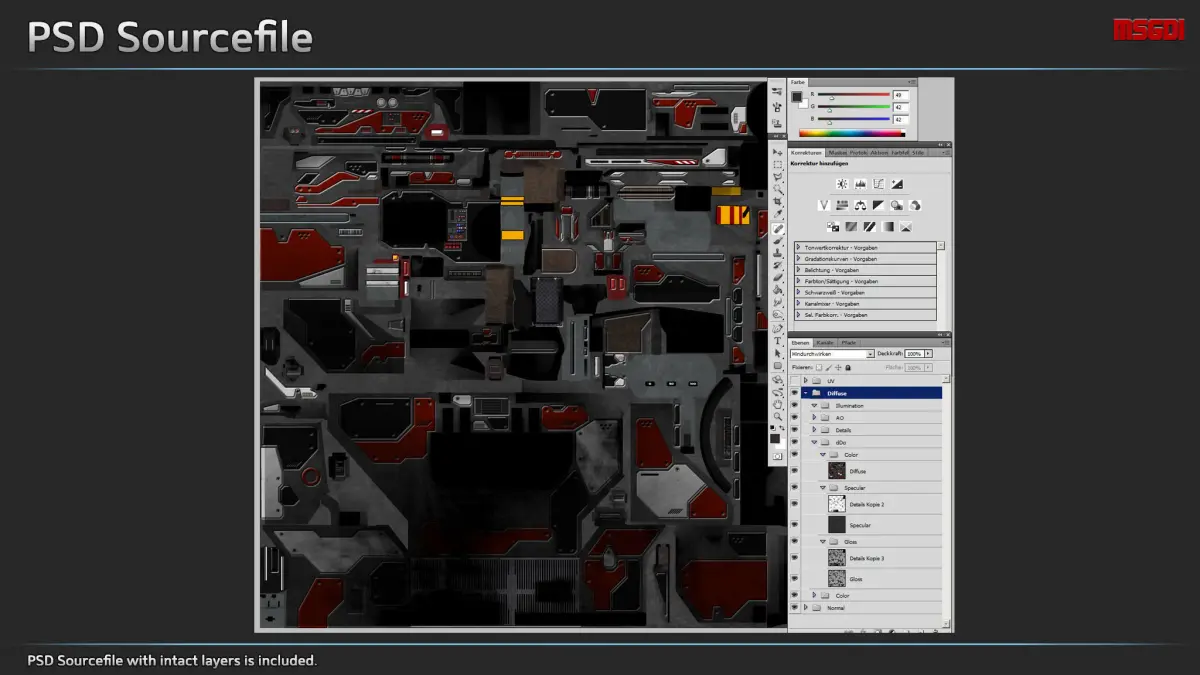Image resolution: width=1200 pixels, height=675 pixels.
Task: Collapse the Gloss group
Action: 823,541
